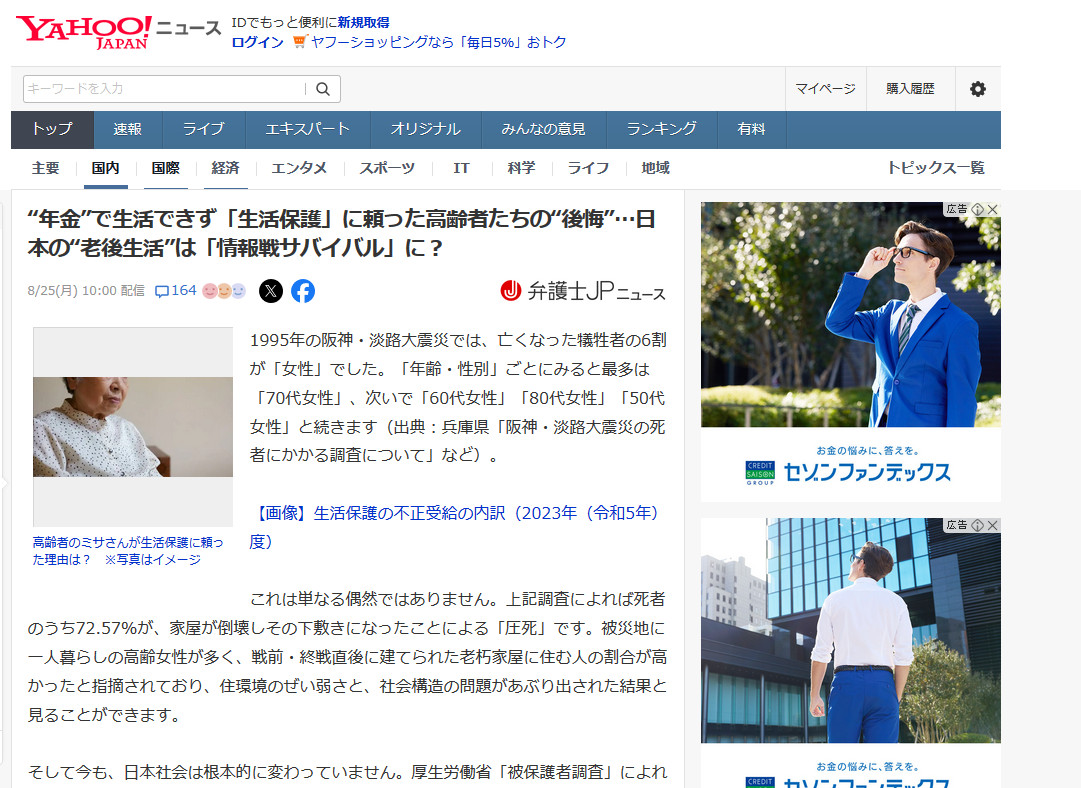1081x788 pixels.
Task: Click the ログイン link
Action: click(257, 42)
